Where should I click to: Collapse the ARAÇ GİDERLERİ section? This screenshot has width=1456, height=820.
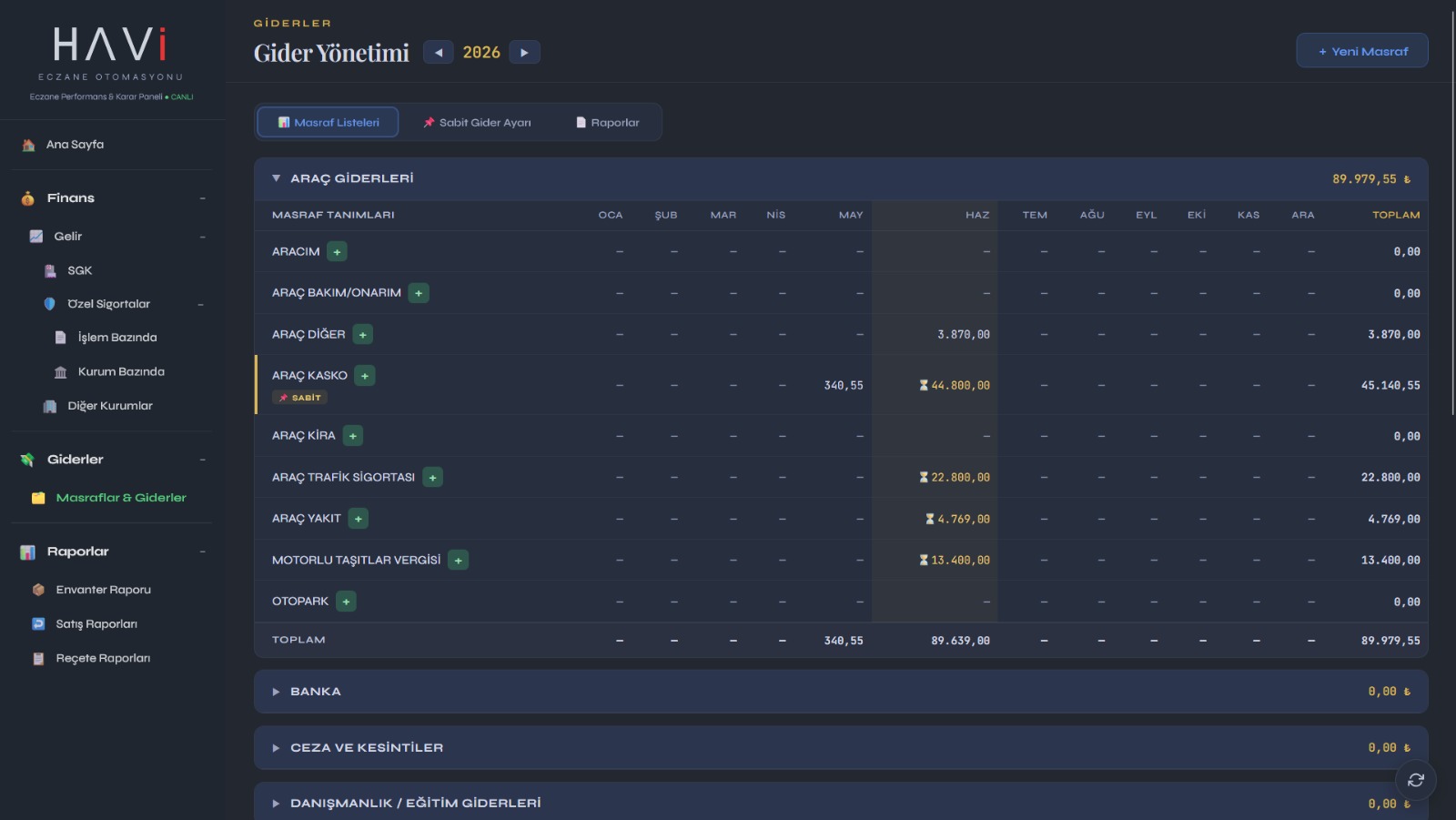(276, 178)
